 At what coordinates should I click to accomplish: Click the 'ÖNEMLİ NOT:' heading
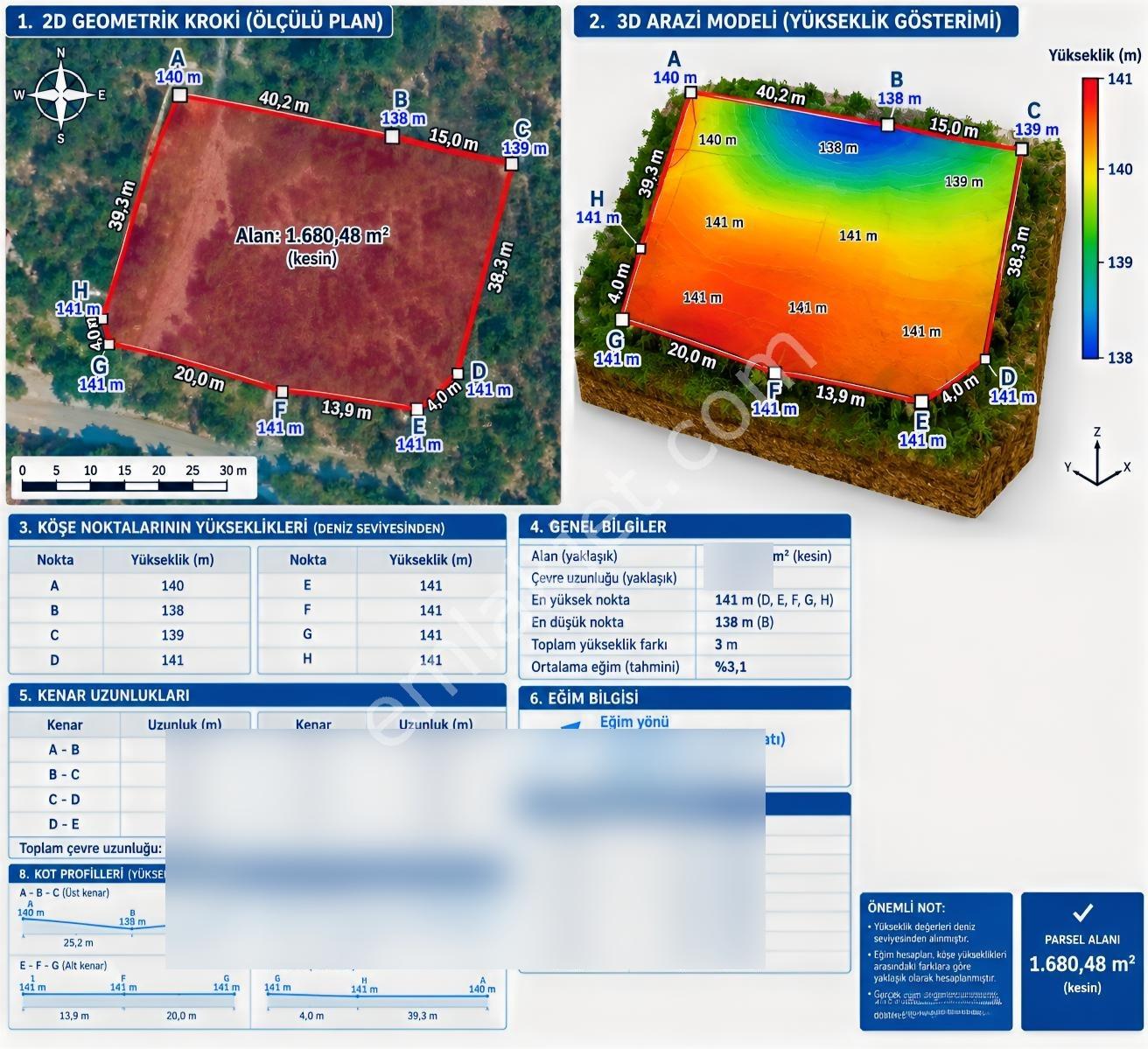tap(906, 908)
